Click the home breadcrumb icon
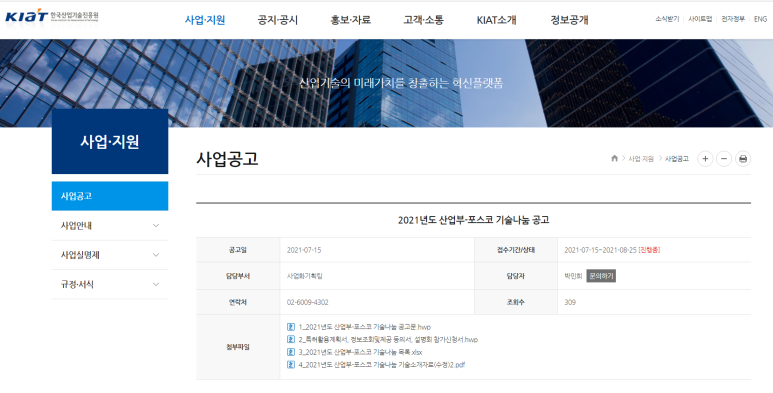Image resolution: width=773 pixels, height=393 pixels. (614, 158)
